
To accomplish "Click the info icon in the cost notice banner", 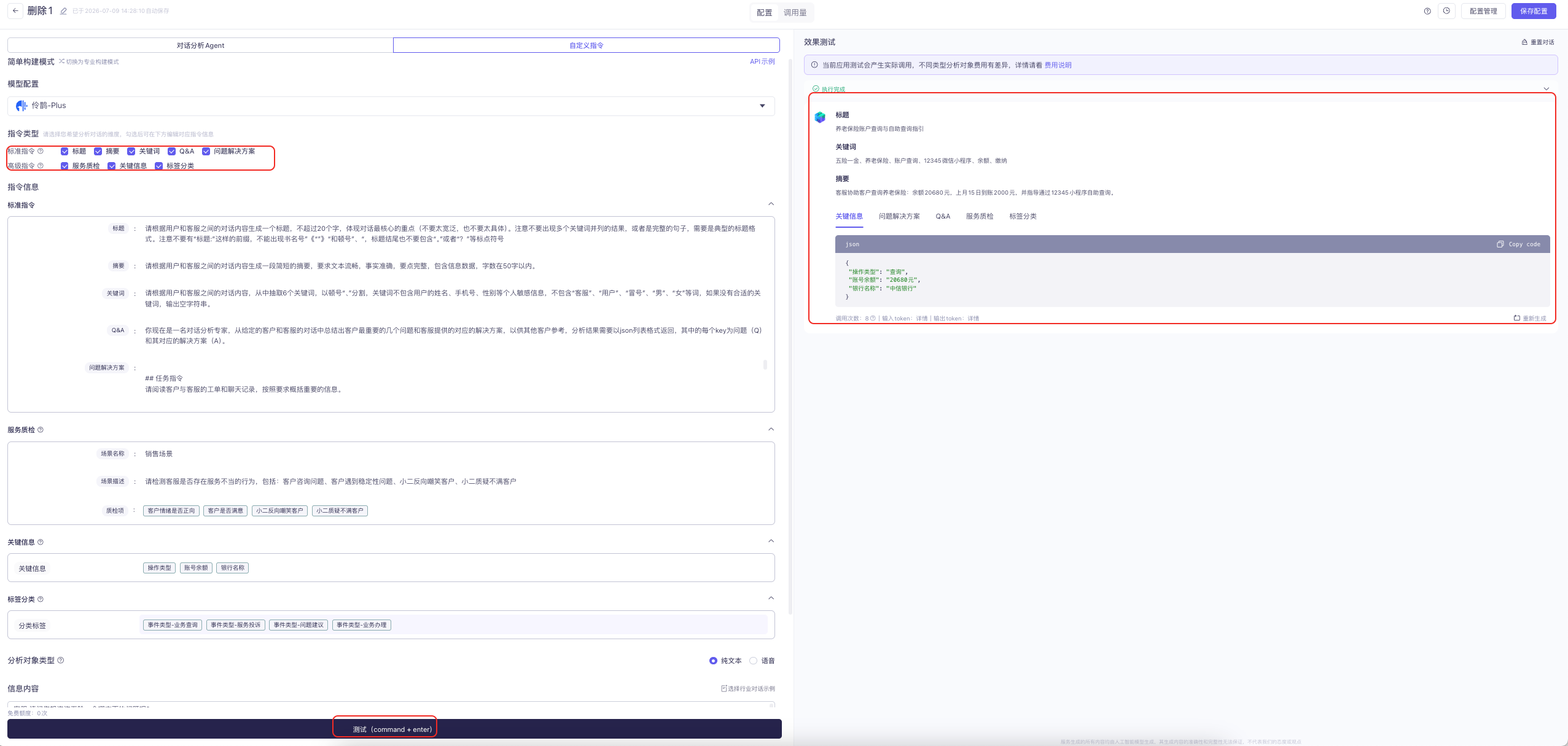I will click(x=814, y=65).
